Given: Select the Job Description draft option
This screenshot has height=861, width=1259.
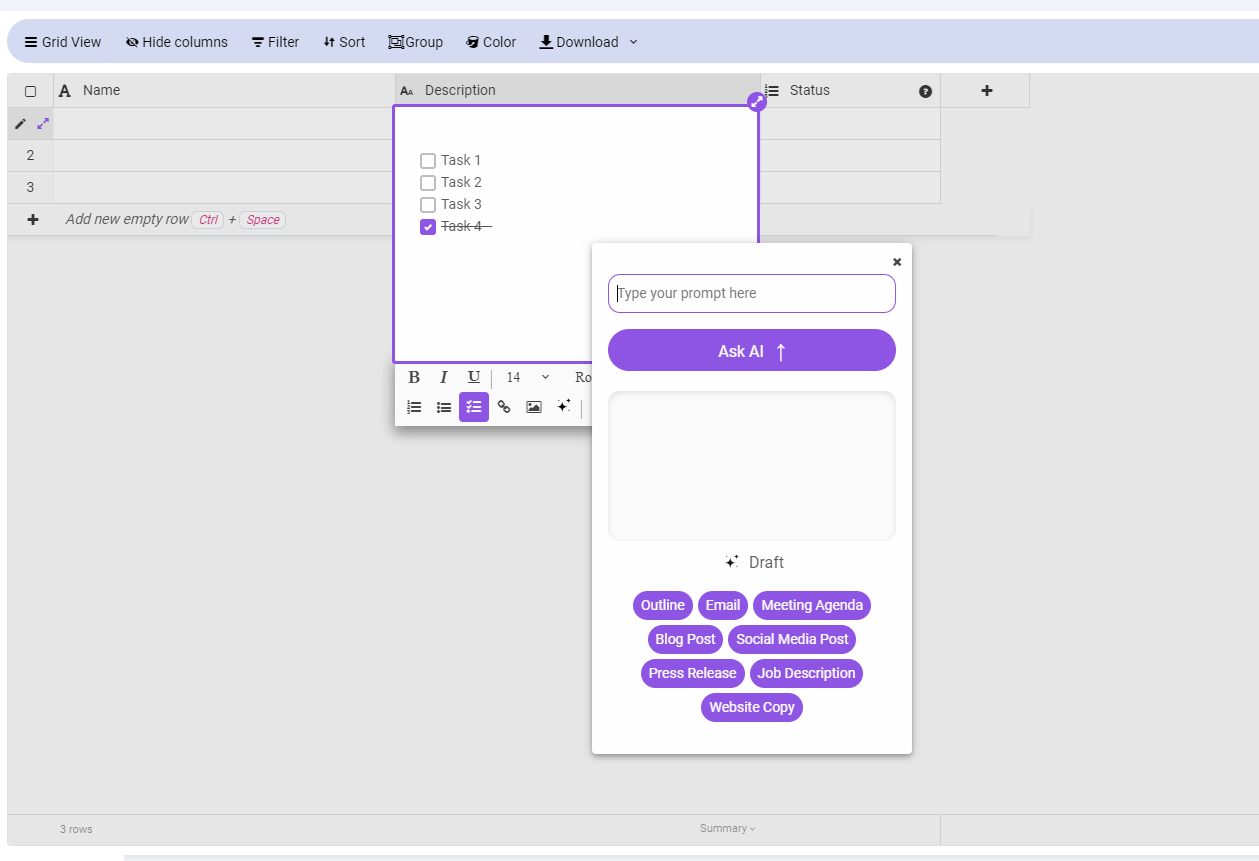Looking at the screenshot, I should pos(806,673).
